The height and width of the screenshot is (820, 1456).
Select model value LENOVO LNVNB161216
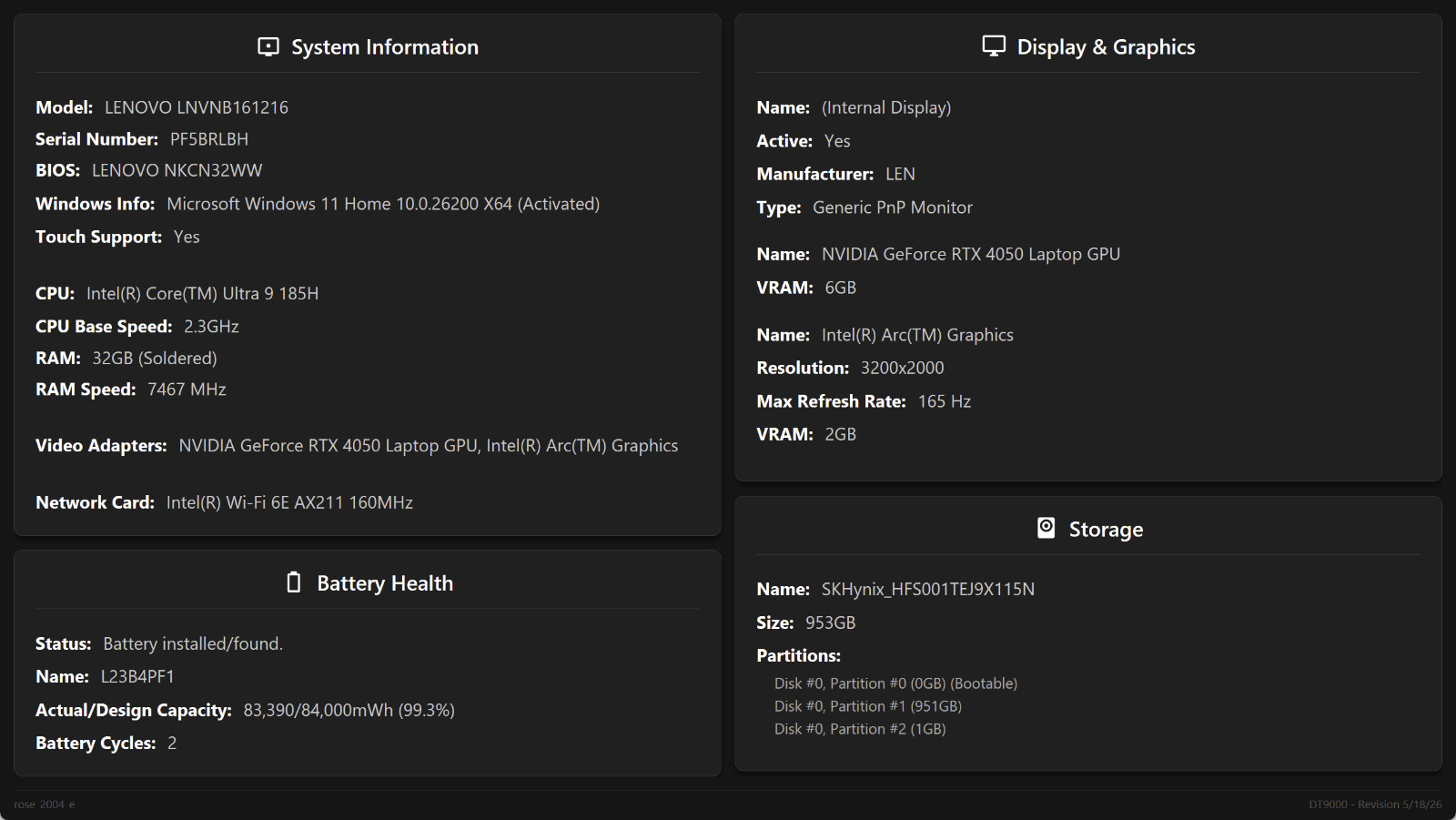click(197, 107)
